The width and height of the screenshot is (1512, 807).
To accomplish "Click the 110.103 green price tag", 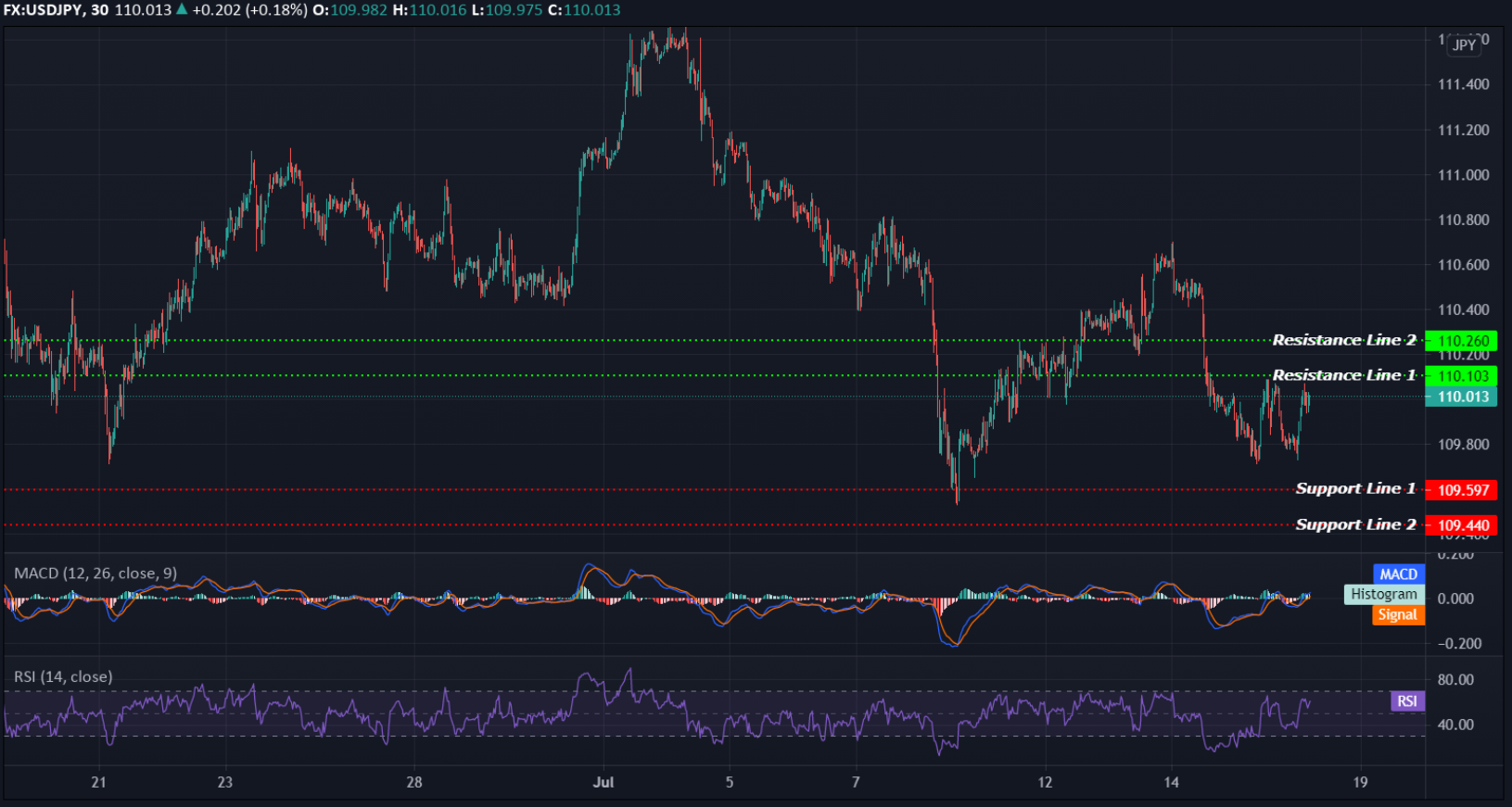I will 1461,376.
